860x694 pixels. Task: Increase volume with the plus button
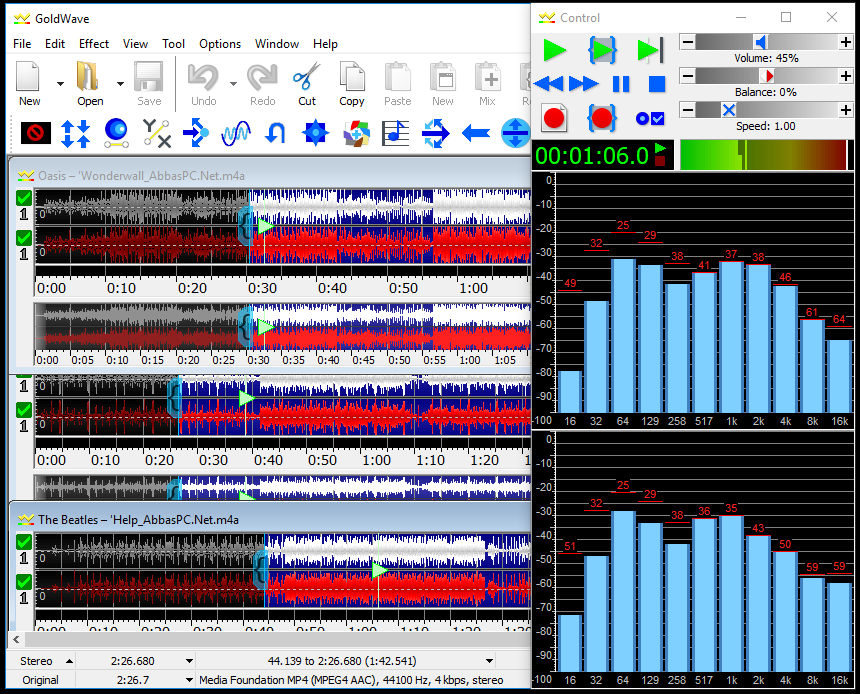845,42
